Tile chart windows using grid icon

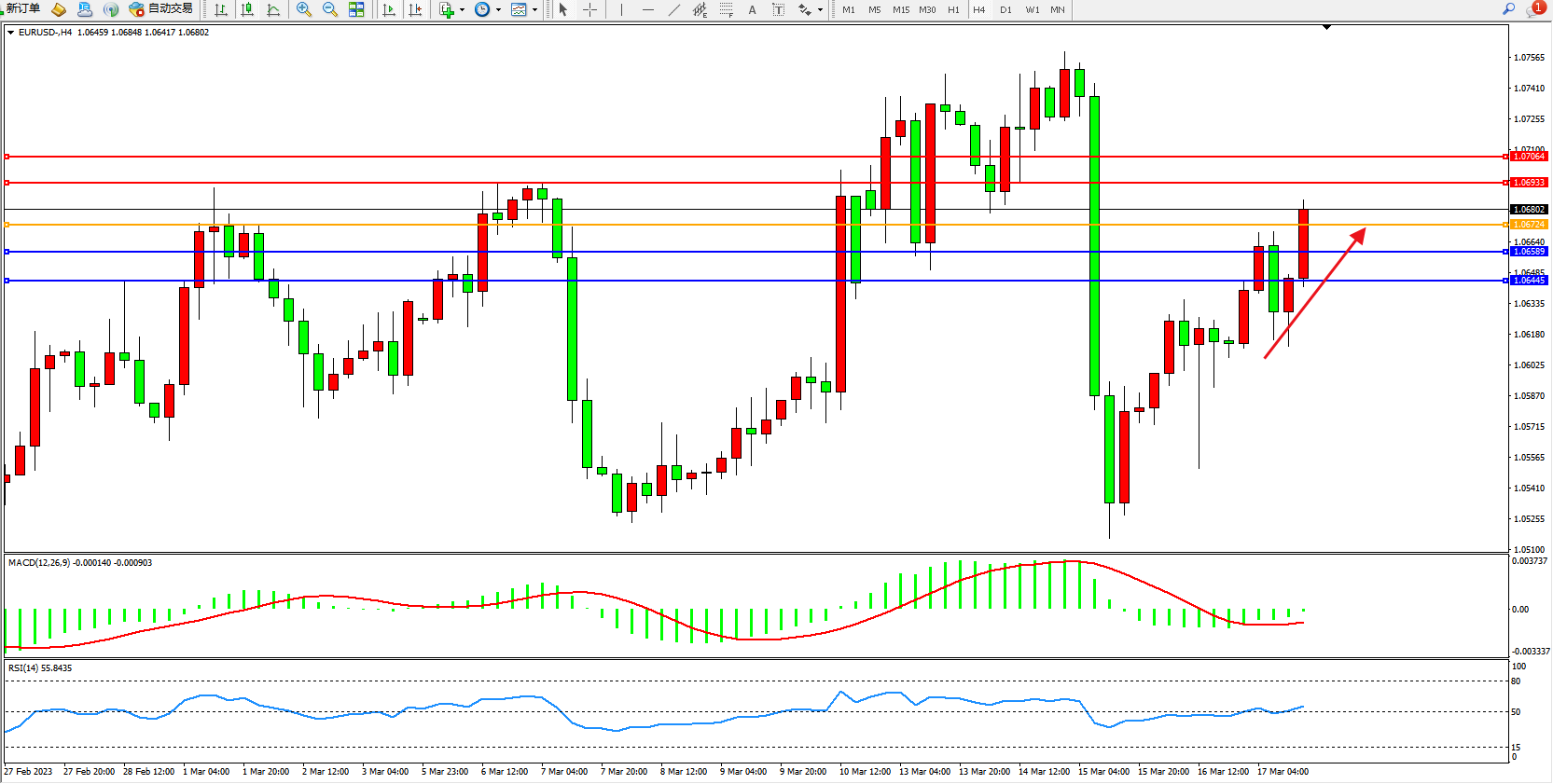pyautogui.click(x=356, y=9)
